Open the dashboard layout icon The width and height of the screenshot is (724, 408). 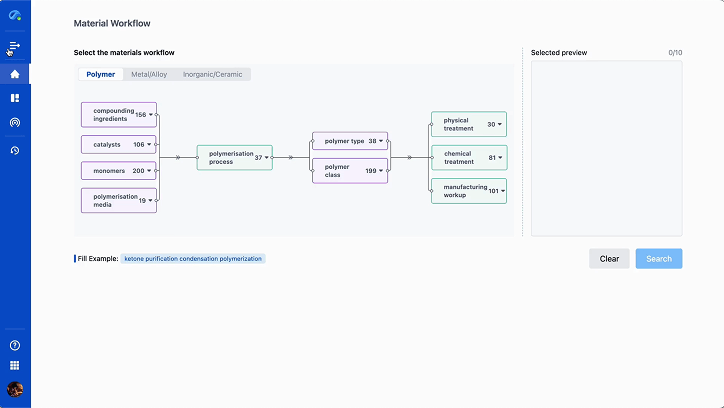coord(15,98)
